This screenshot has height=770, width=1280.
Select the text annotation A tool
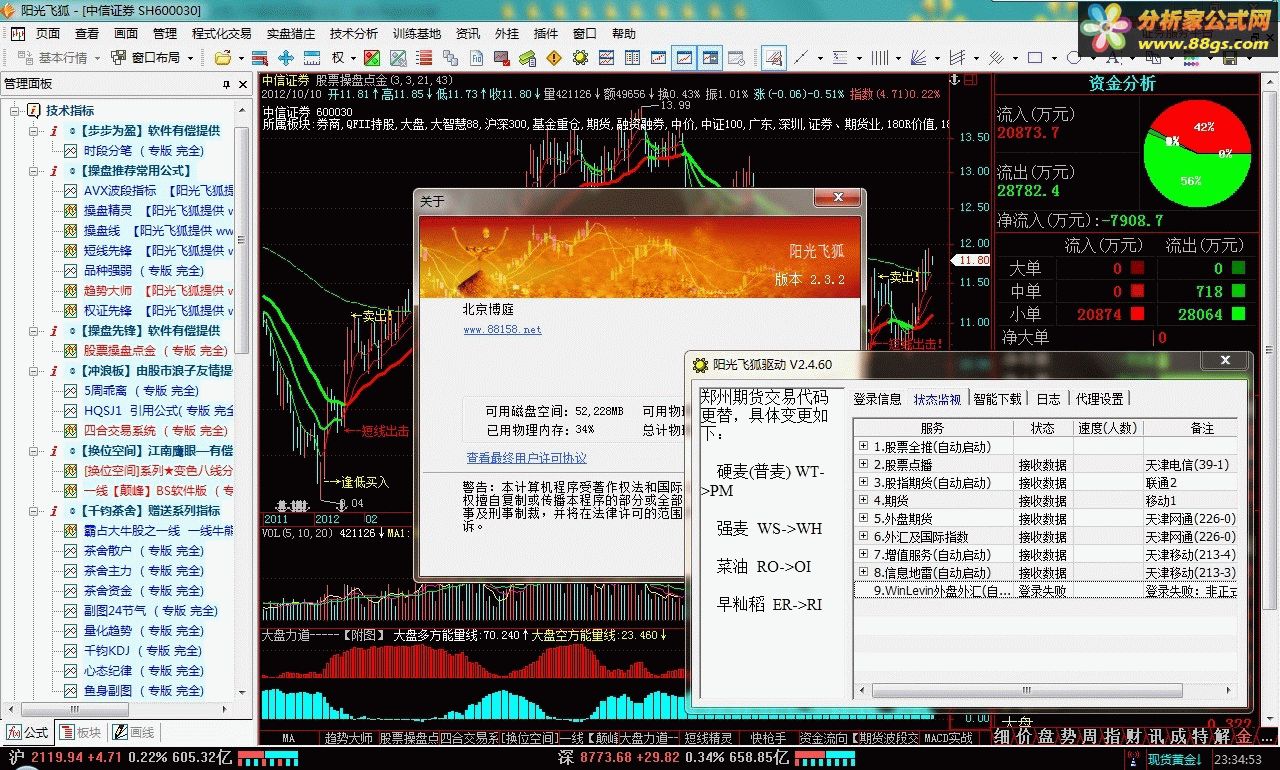1112,58
